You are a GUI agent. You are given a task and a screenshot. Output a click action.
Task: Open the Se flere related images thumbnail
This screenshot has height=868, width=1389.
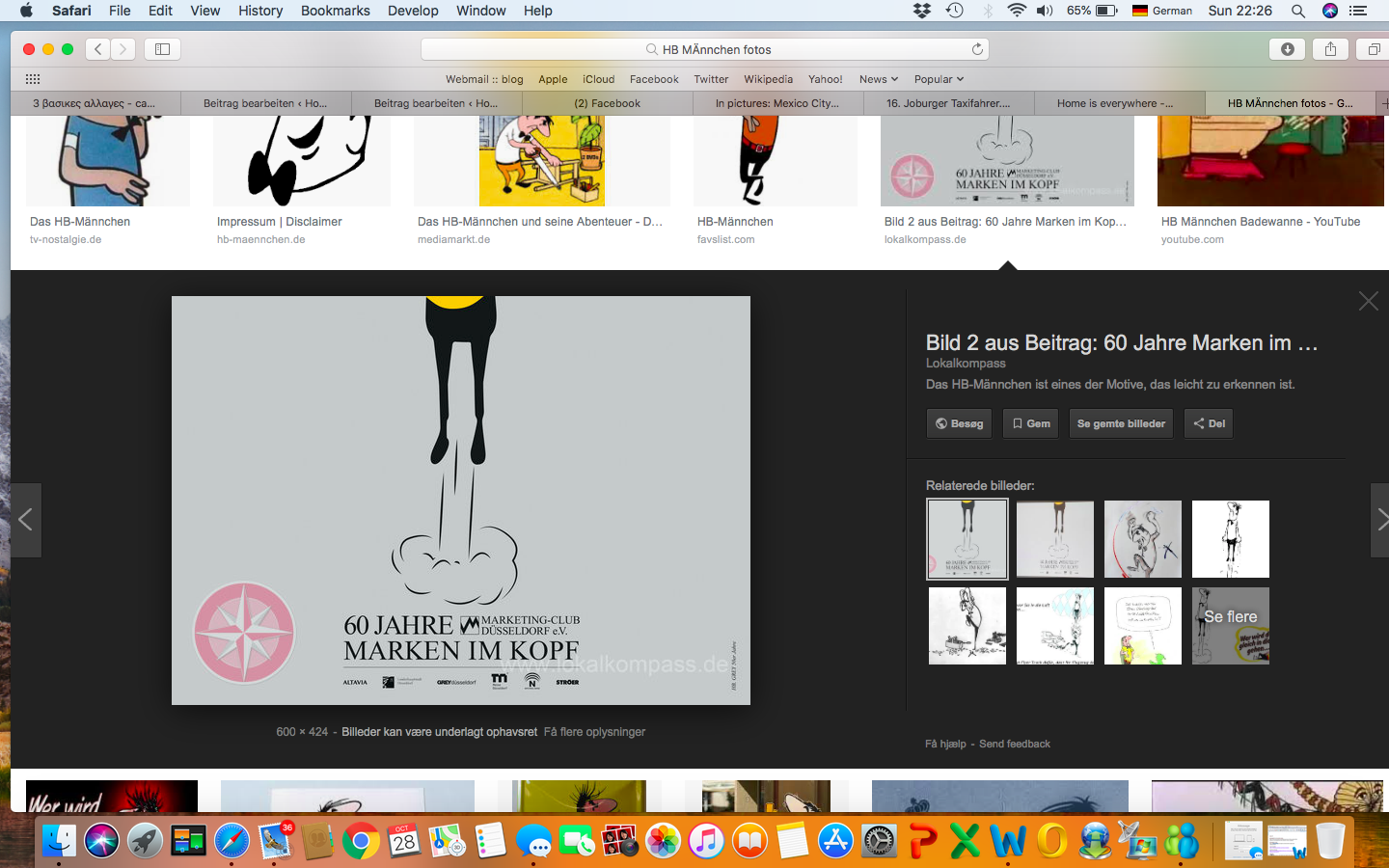[x=1231, y=626]
